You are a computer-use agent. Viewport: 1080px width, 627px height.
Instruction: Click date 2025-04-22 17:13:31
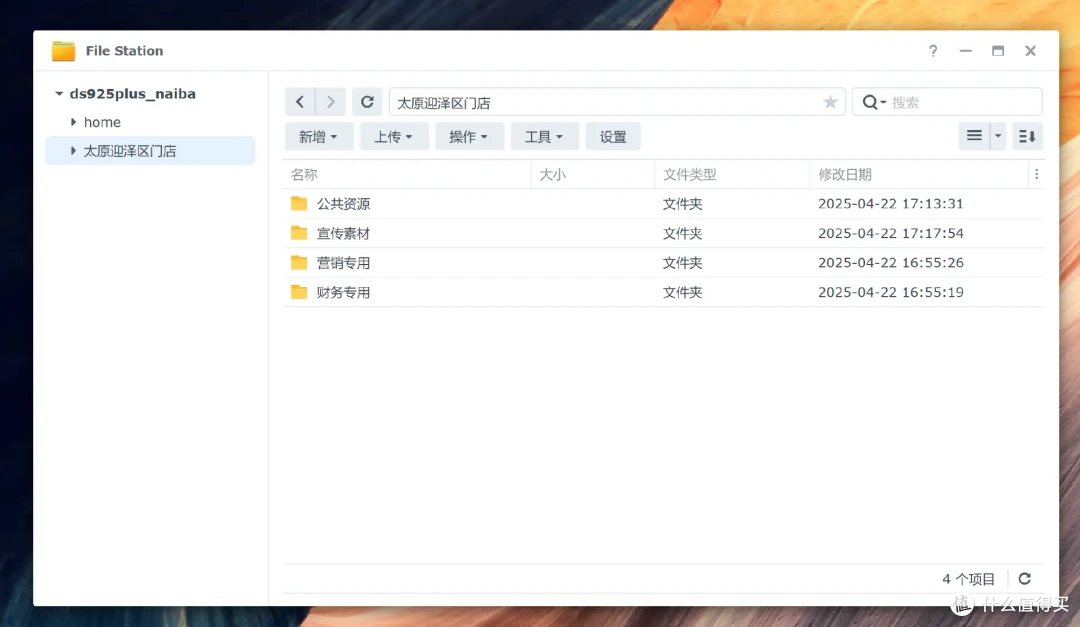pos(891,203)
